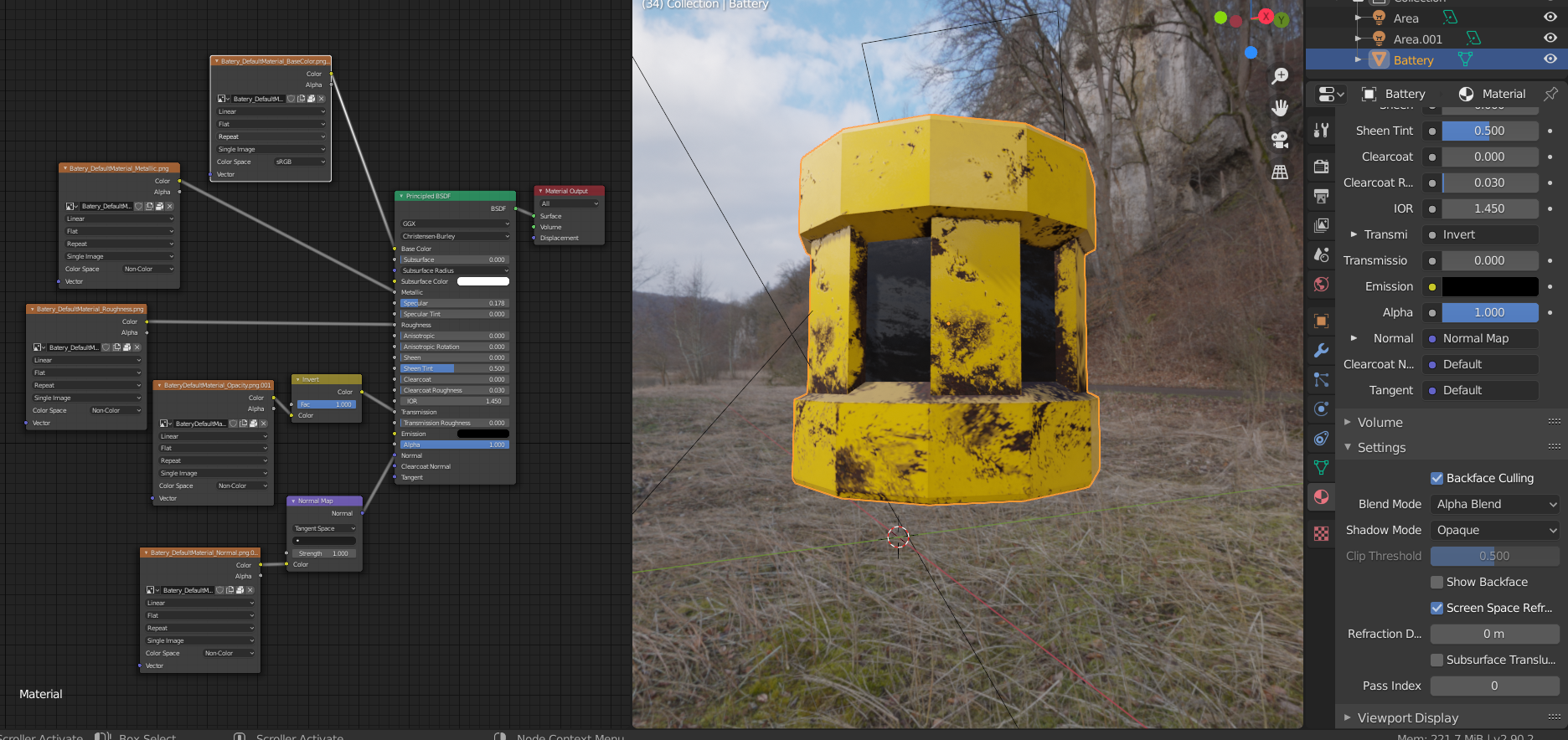Open the Scene properties tab icon
This screenshot has width=1568, height=740.
point(1321,254)
